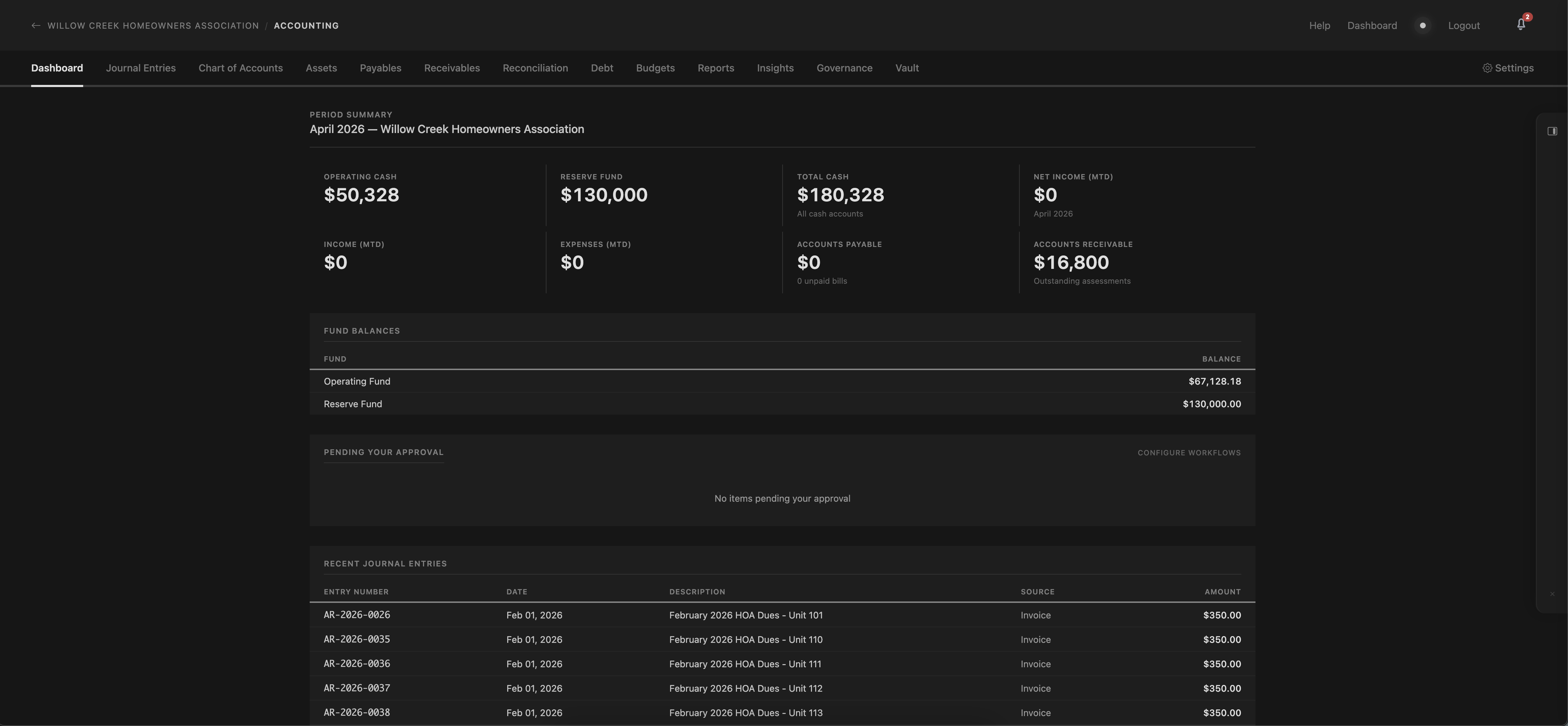The width and height of the screenshot is (1568, 726).
Task: Click the Reserve Fund $130,000 card
Action: (x=664, y=195)
